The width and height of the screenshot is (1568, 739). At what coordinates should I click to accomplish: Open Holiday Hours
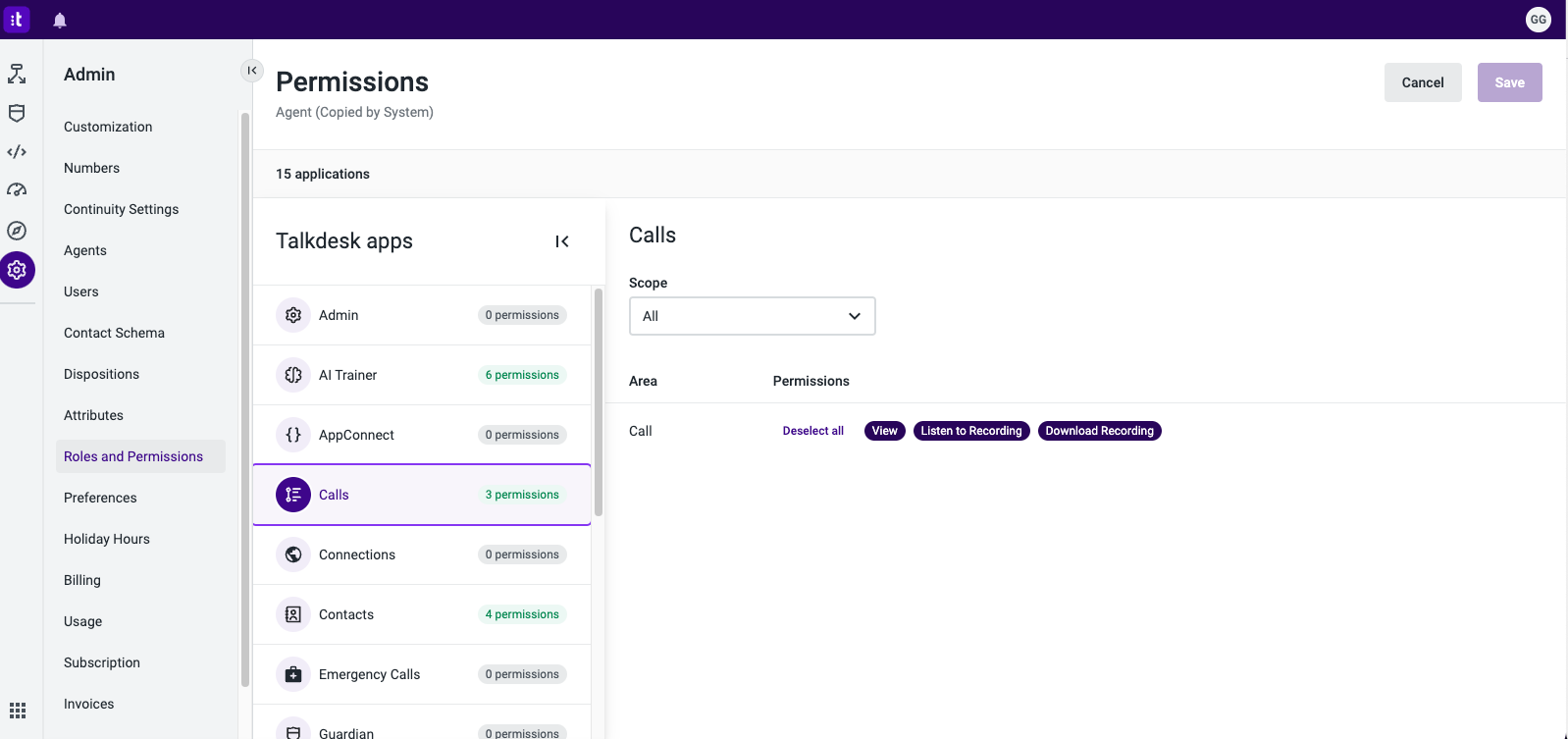[107, 539]
